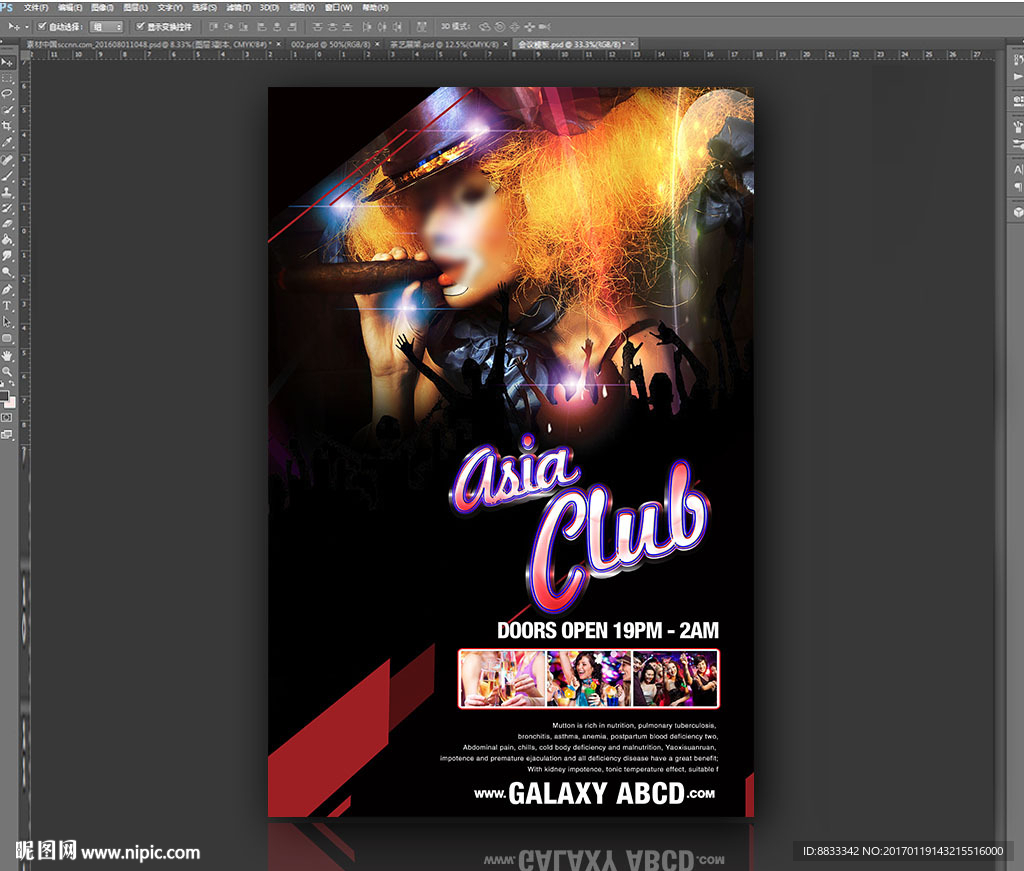The height and width of the screenshot is (871, 1024).
Task: Change the screen mode
Action: tap(7, 434)
